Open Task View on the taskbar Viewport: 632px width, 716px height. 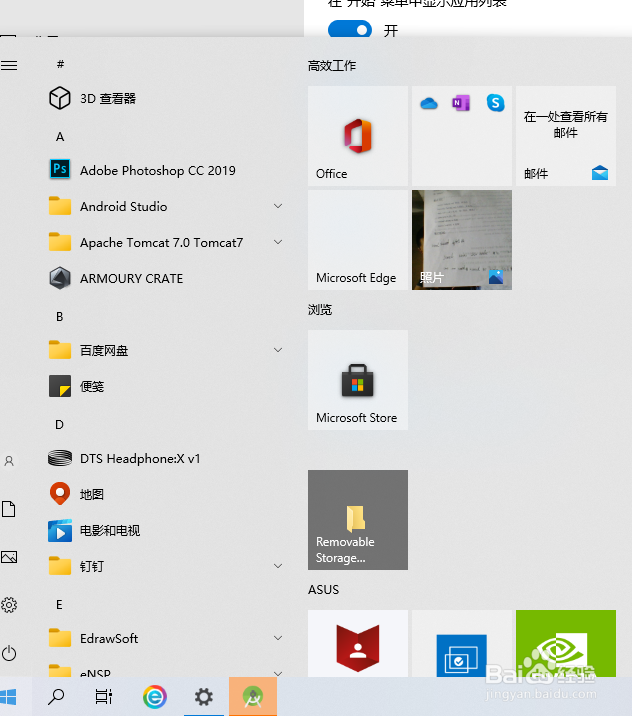click(x=104, y=697)
